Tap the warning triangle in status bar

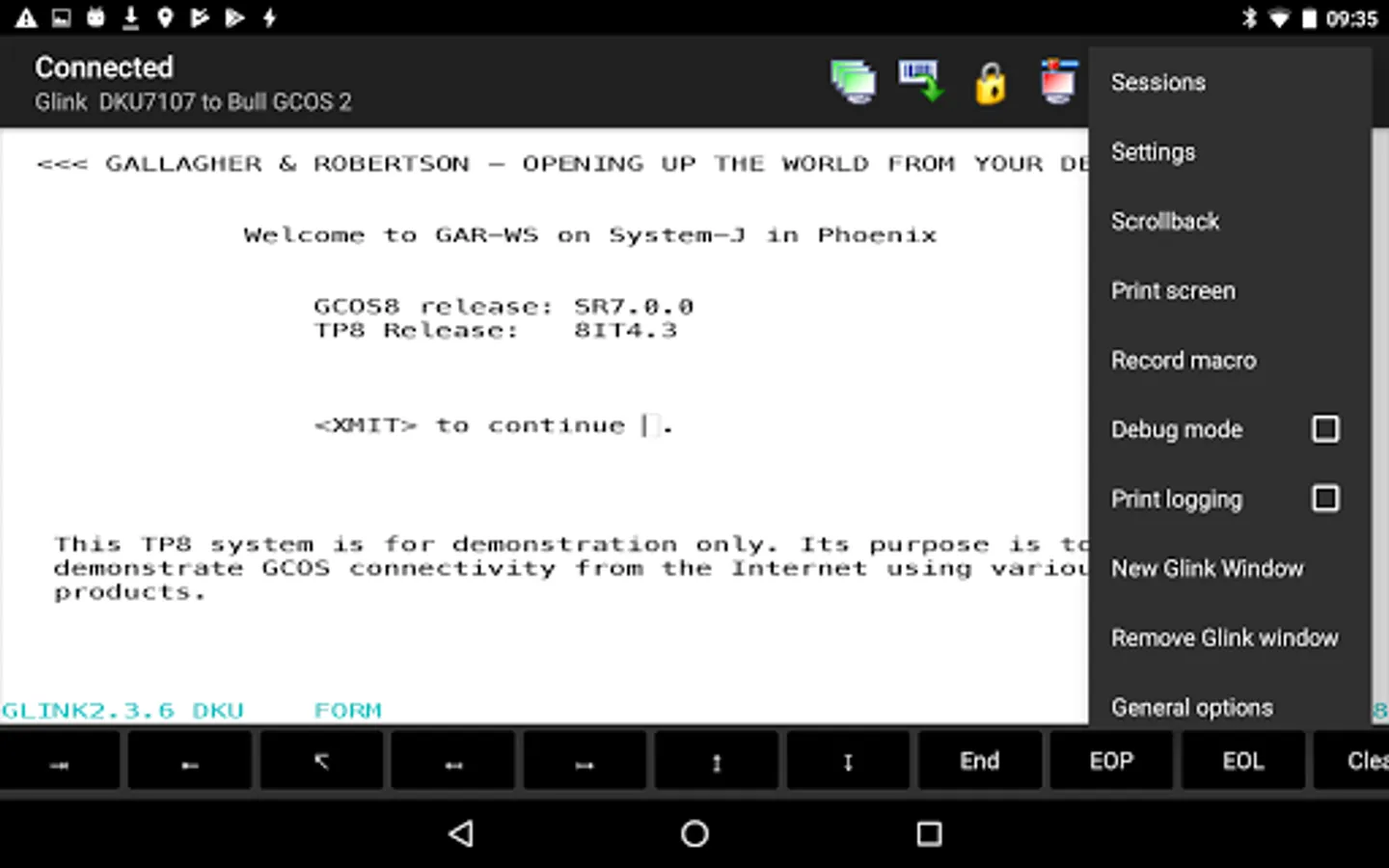(26, 18)
